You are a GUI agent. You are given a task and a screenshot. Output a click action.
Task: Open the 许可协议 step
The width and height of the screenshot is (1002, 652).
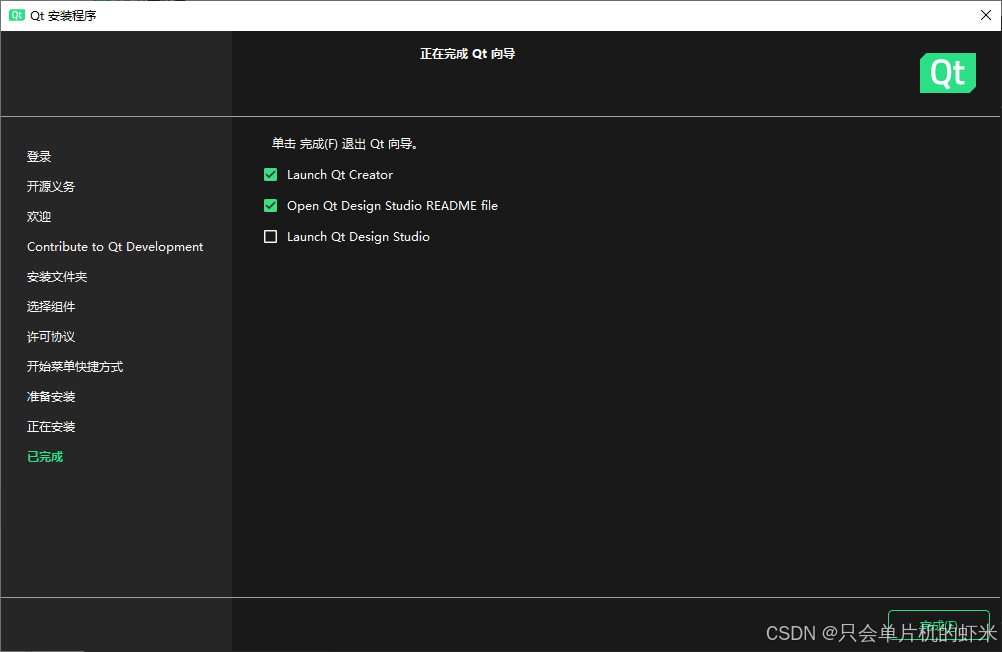(50, 336)
